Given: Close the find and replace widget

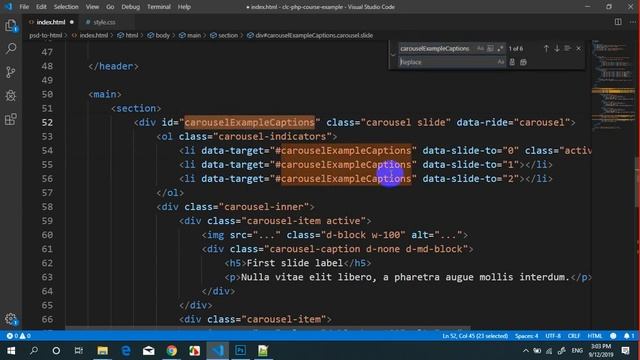Looking at the screenshot, I should pyautogui.click(x=578, y=49).
